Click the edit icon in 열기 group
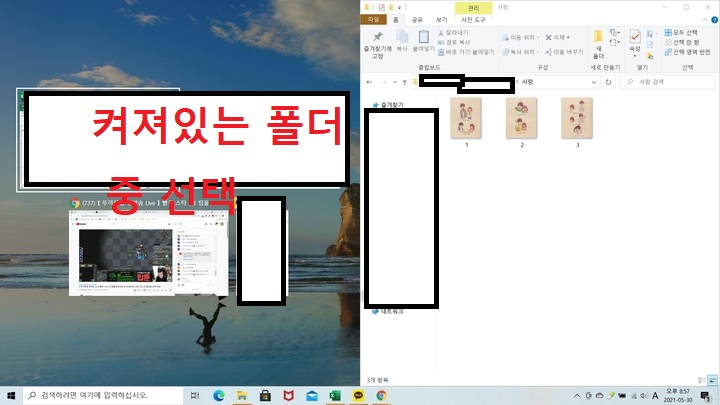This screenshot has width=720, height=405. (x=650, y=45)
